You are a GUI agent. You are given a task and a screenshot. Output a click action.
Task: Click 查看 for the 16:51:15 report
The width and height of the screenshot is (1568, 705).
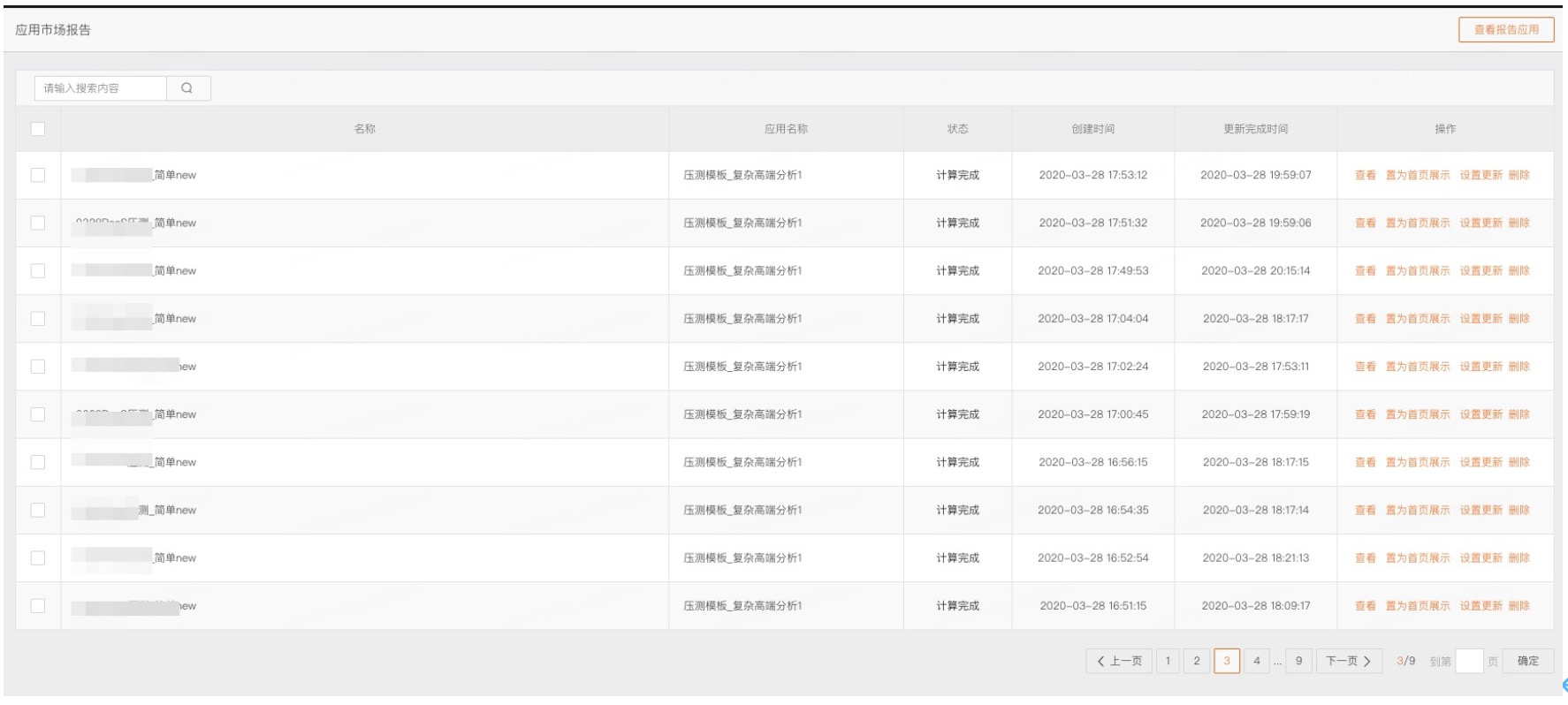[1365, 606]
